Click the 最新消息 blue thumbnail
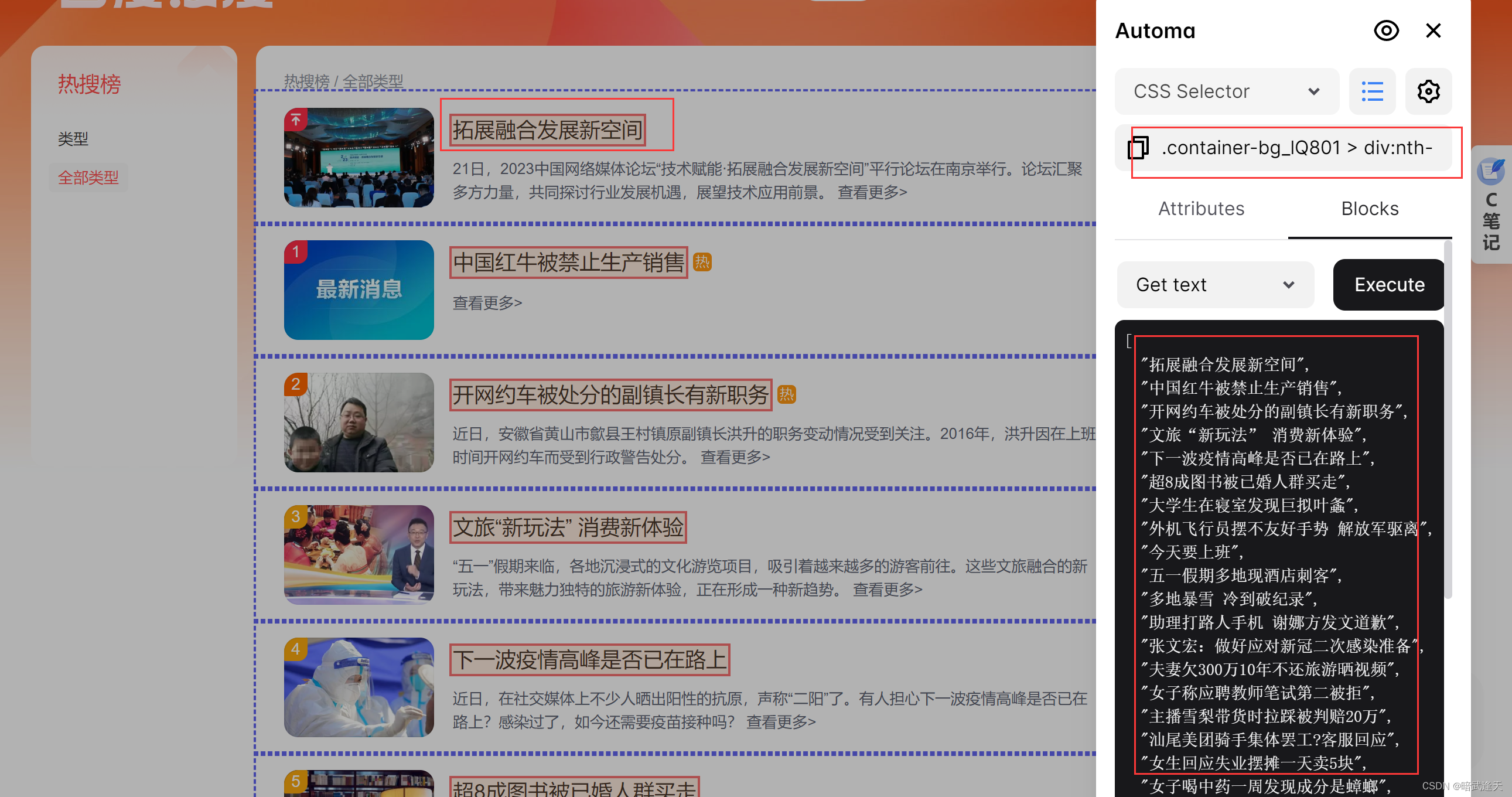The width and height of the screenshot is (1512, 797). 359,289
